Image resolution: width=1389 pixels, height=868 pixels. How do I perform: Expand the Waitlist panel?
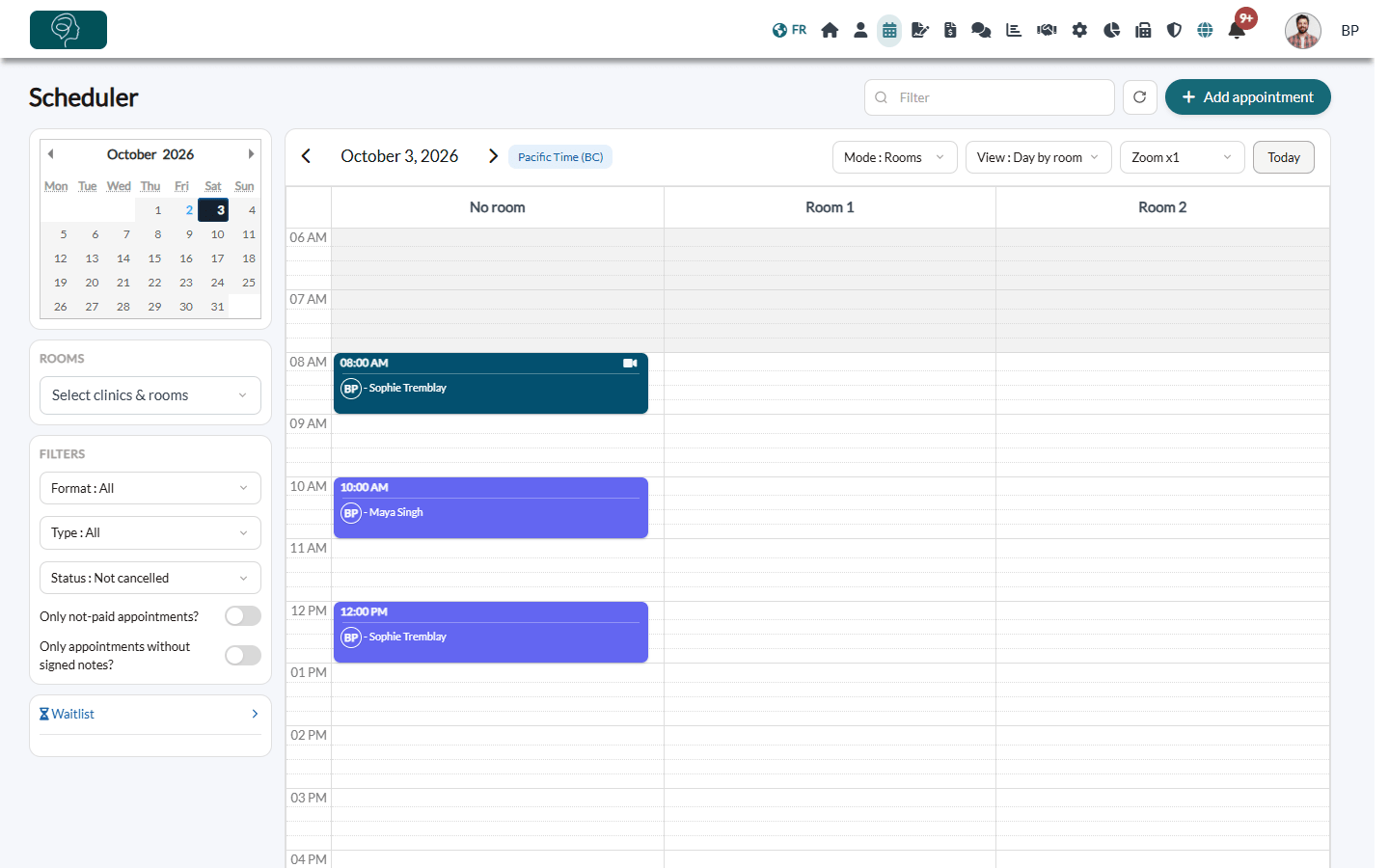(x=150, y=714)
